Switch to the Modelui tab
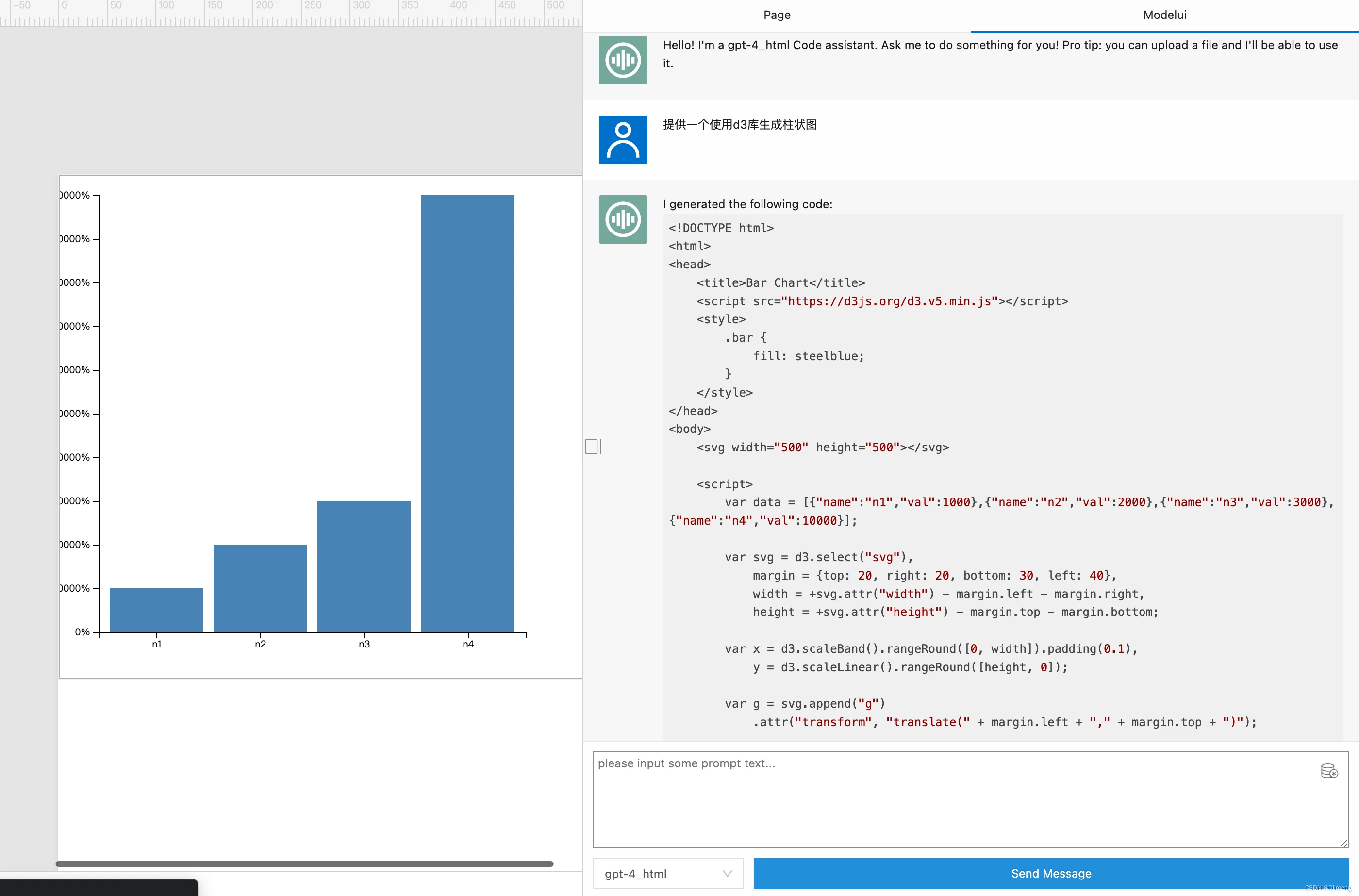This screenshot has height=896, width=1359. [1164, 15]
